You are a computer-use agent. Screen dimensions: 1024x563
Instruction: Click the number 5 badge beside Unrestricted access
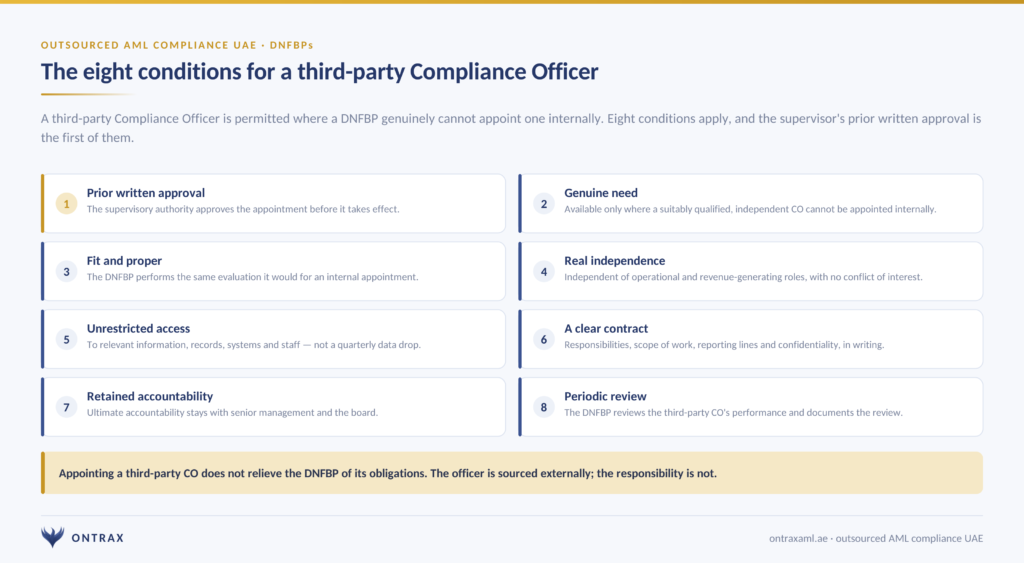tap(66, 340)
